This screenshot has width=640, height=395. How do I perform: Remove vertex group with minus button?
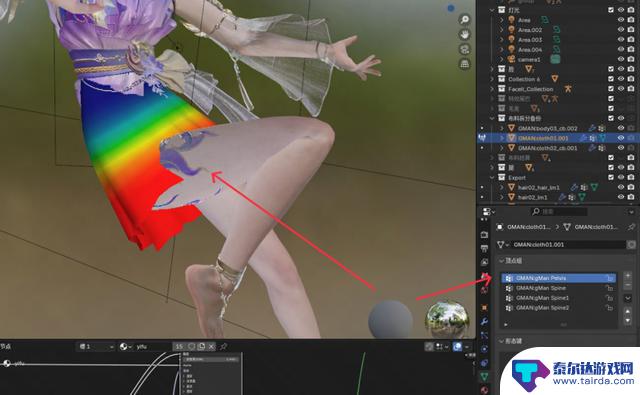pyautogui.click(x=628, y=284)
